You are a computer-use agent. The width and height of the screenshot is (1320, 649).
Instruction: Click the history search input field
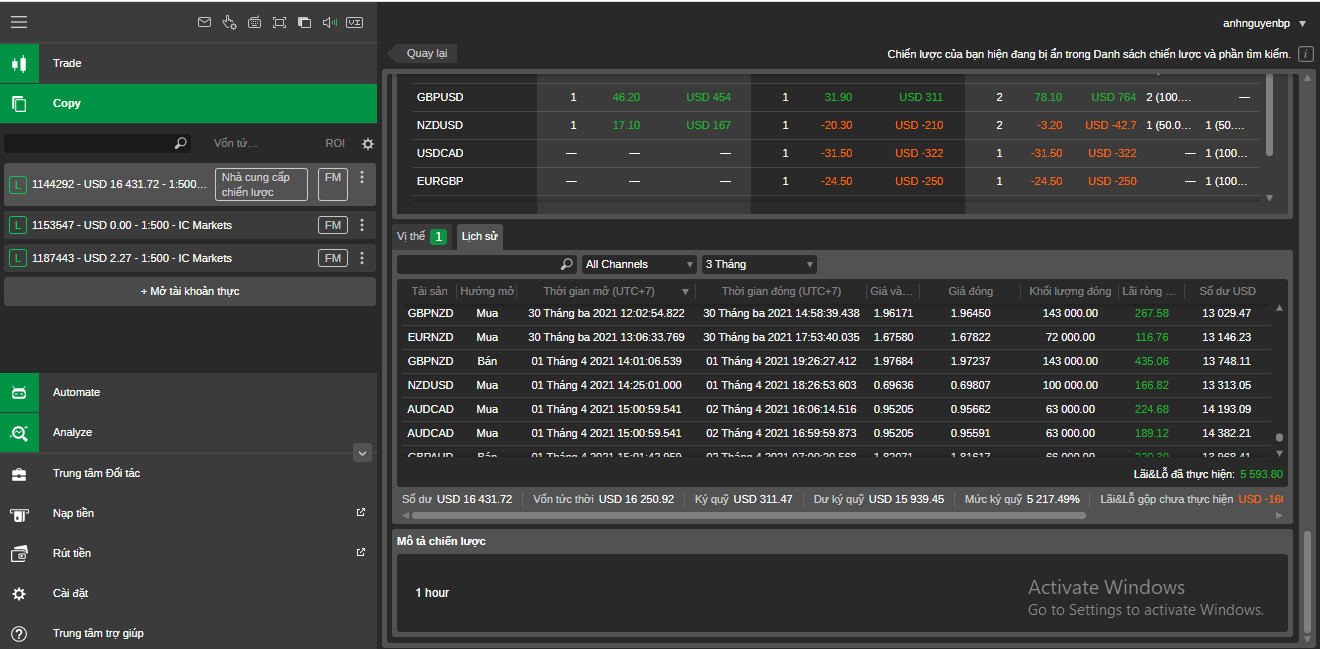coord(478,264)
